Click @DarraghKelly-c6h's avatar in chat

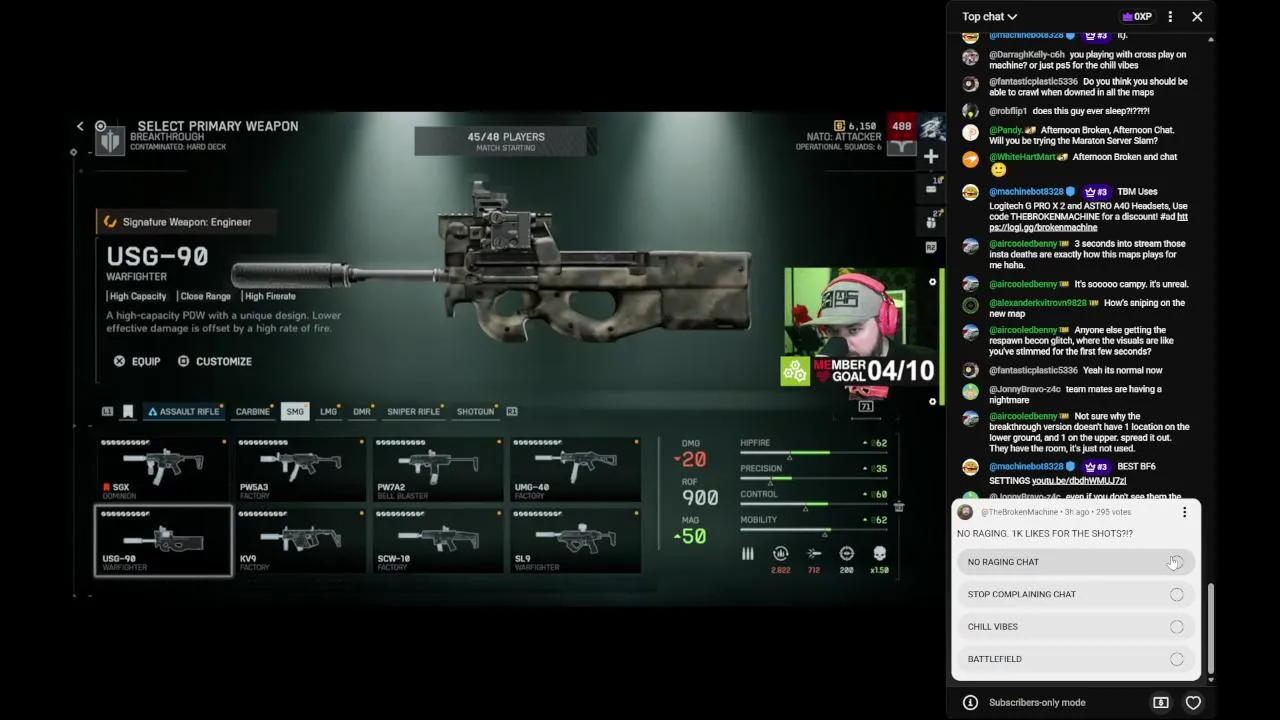(970, 57)
